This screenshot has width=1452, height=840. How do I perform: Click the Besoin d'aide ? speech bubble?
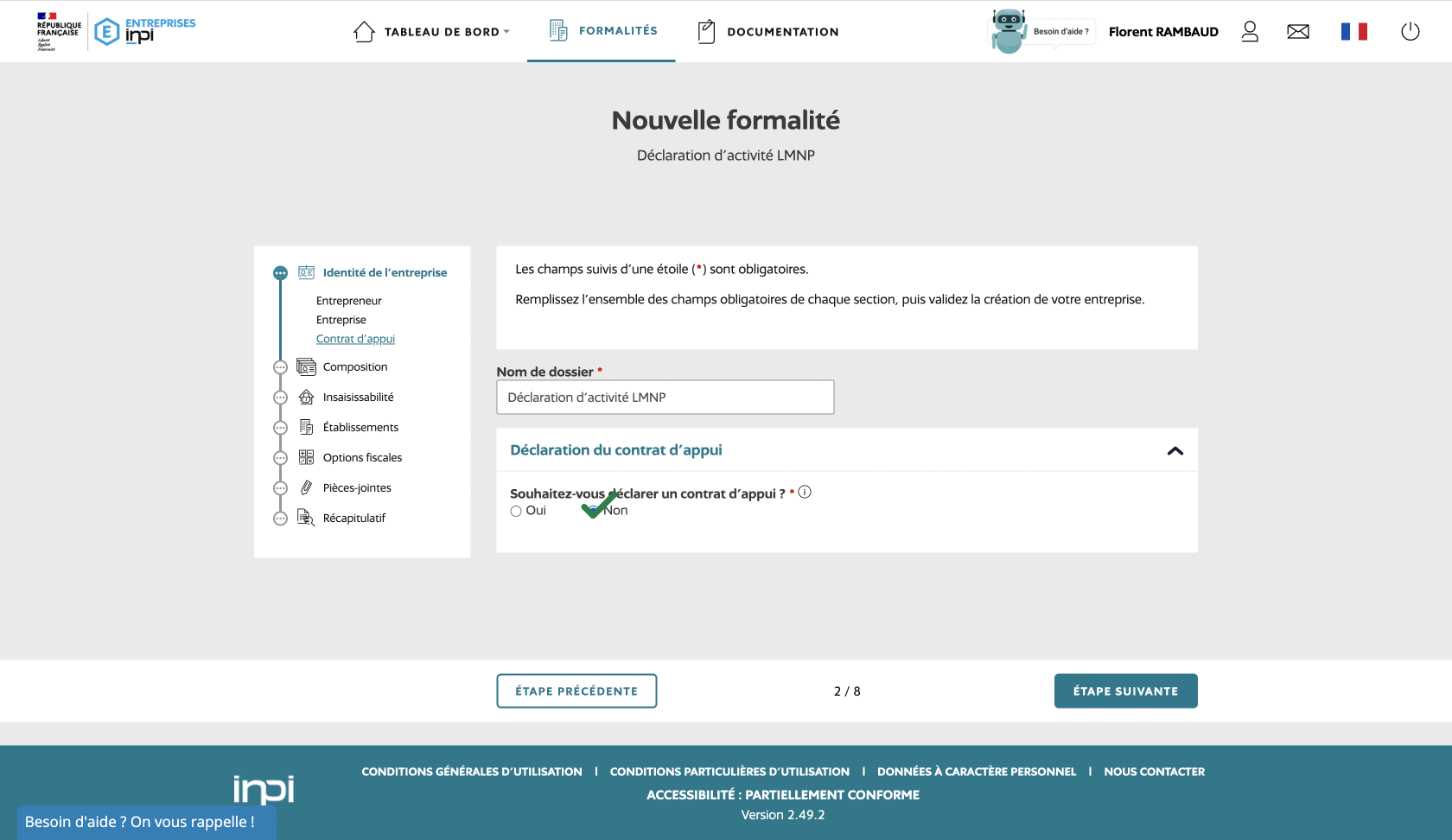[x=1061, y=32]
